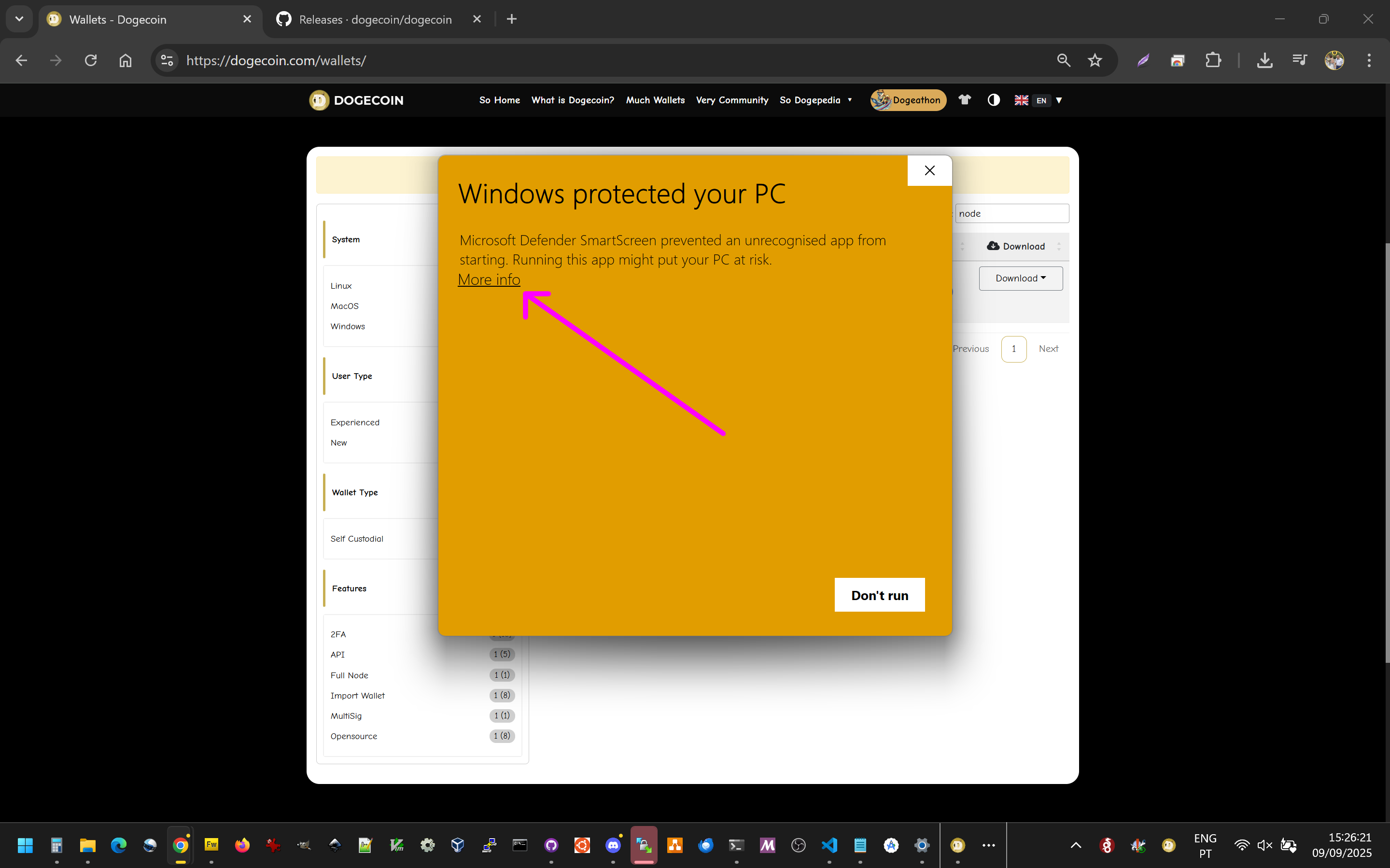
Task: Open a new browser tab
Action: [x=512, y=19]
